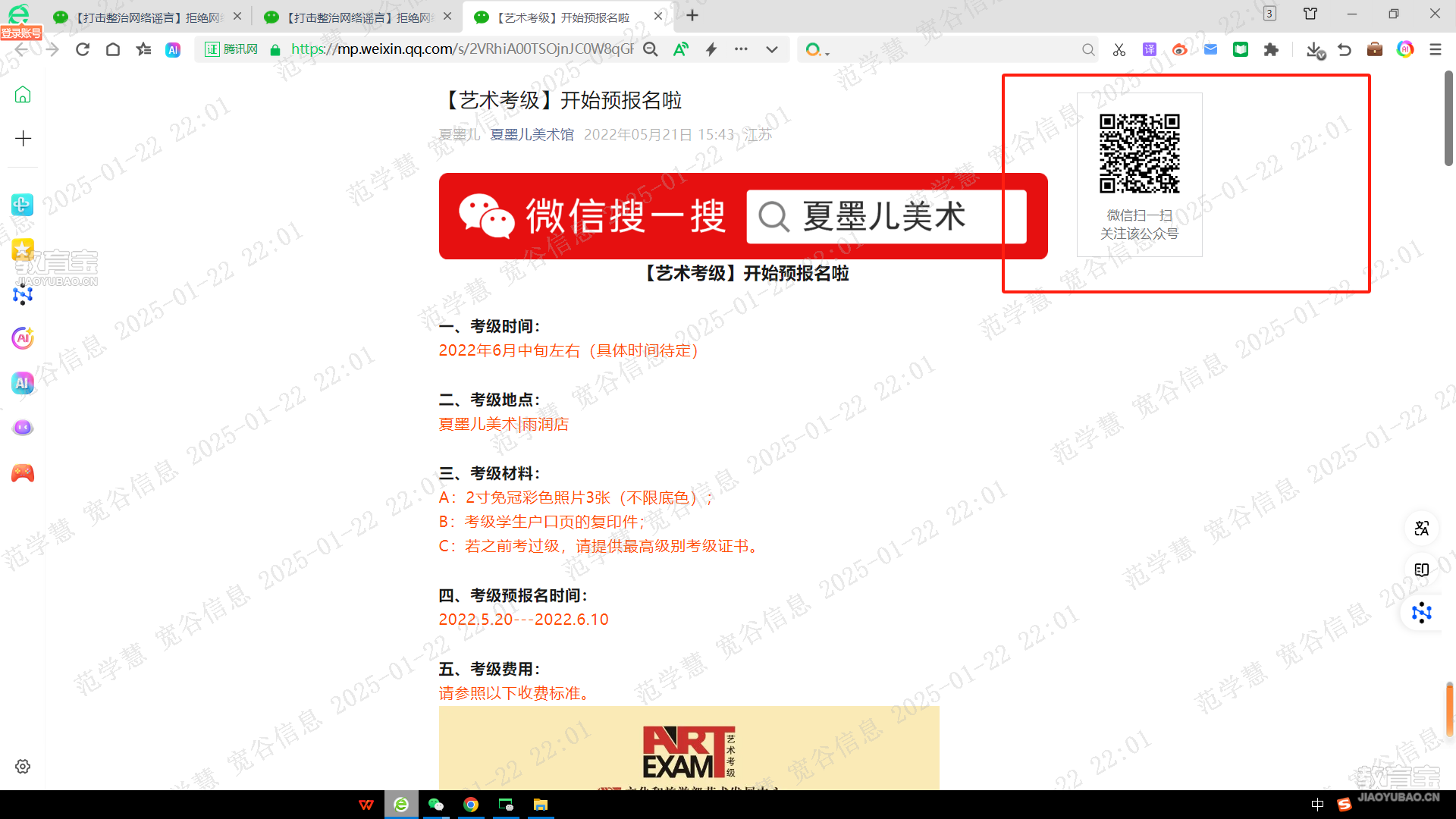
Task: Open the blue nodes app in sidebar
Action: 23,294
